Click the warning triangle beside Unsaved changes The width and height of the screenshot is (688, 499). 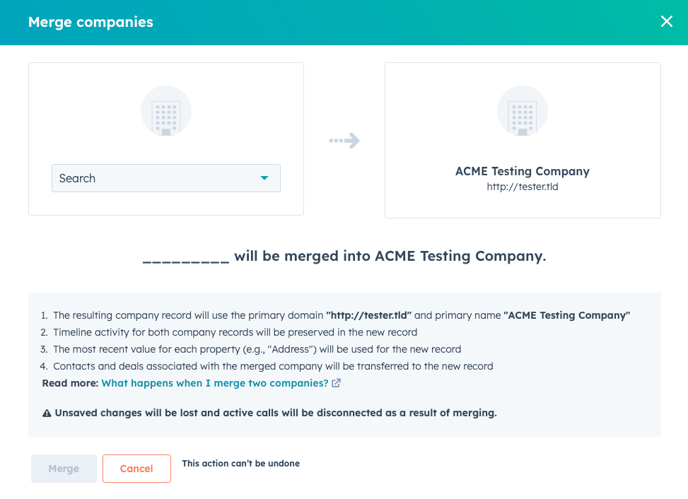[47, 413]
